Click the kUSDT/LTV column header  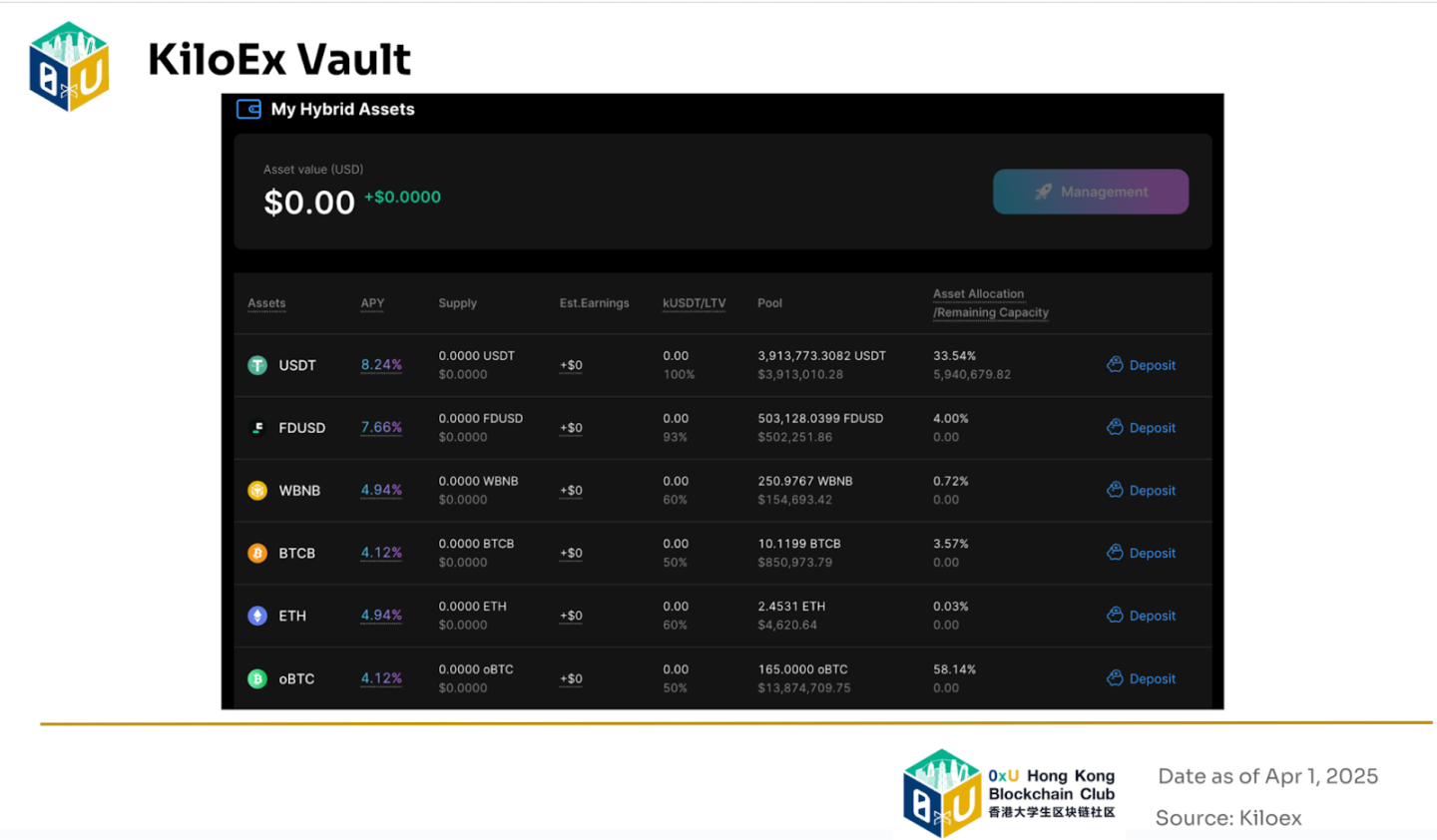(x=695, y=303)
